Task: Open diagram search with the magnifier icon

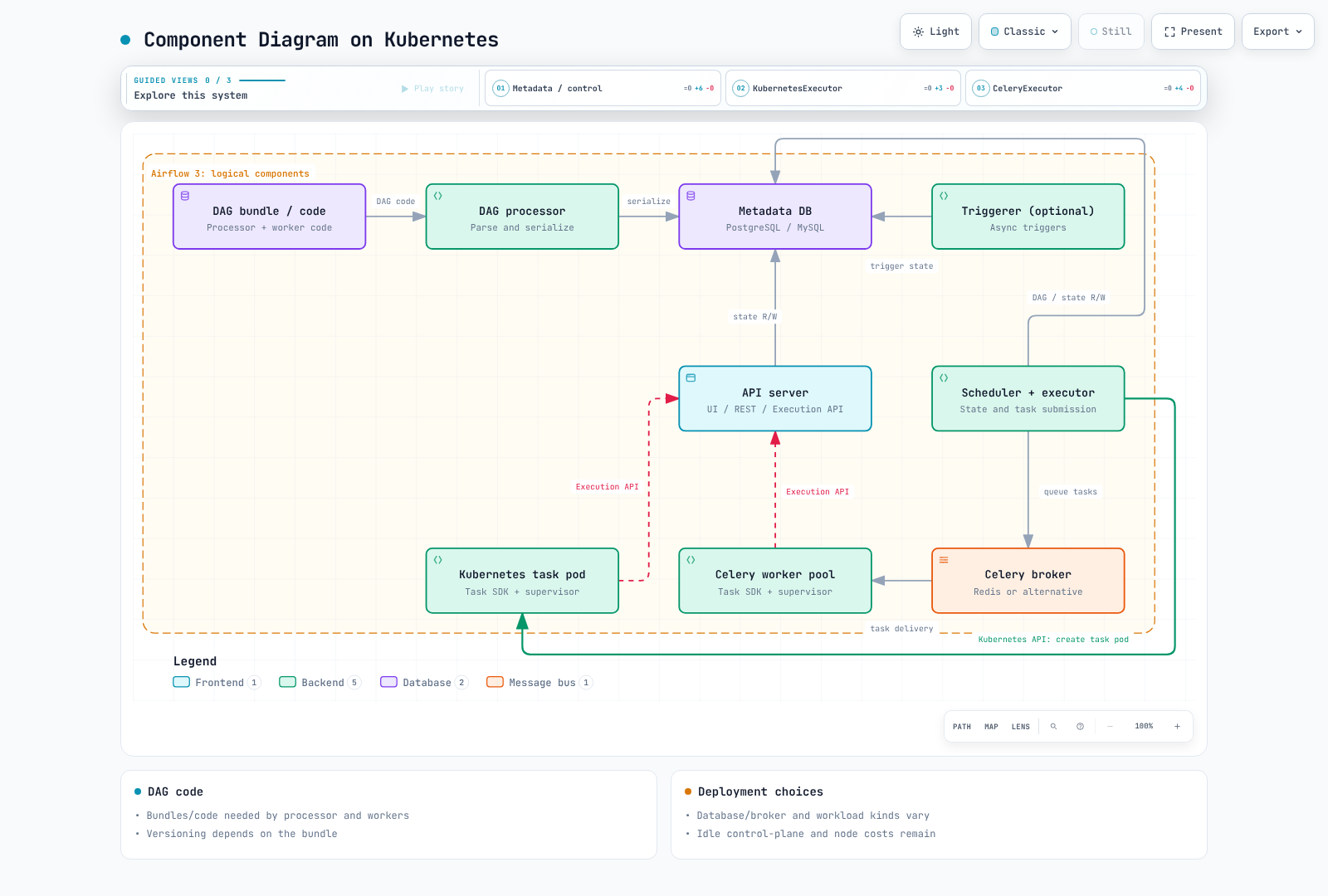Action: coord(1053,727)
